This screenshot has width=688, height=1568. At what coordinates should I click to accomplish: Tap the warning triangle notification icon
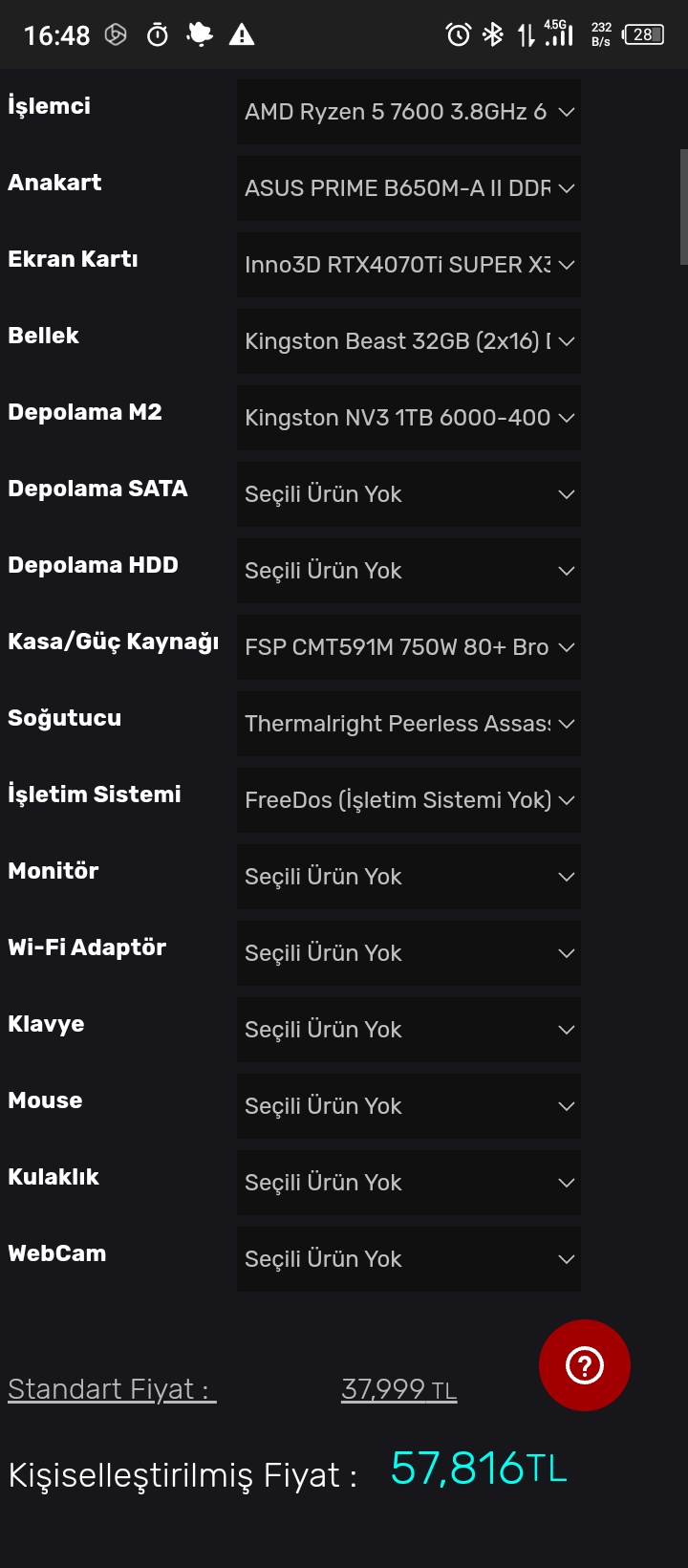pyautogui.click(x=242, y=35)
